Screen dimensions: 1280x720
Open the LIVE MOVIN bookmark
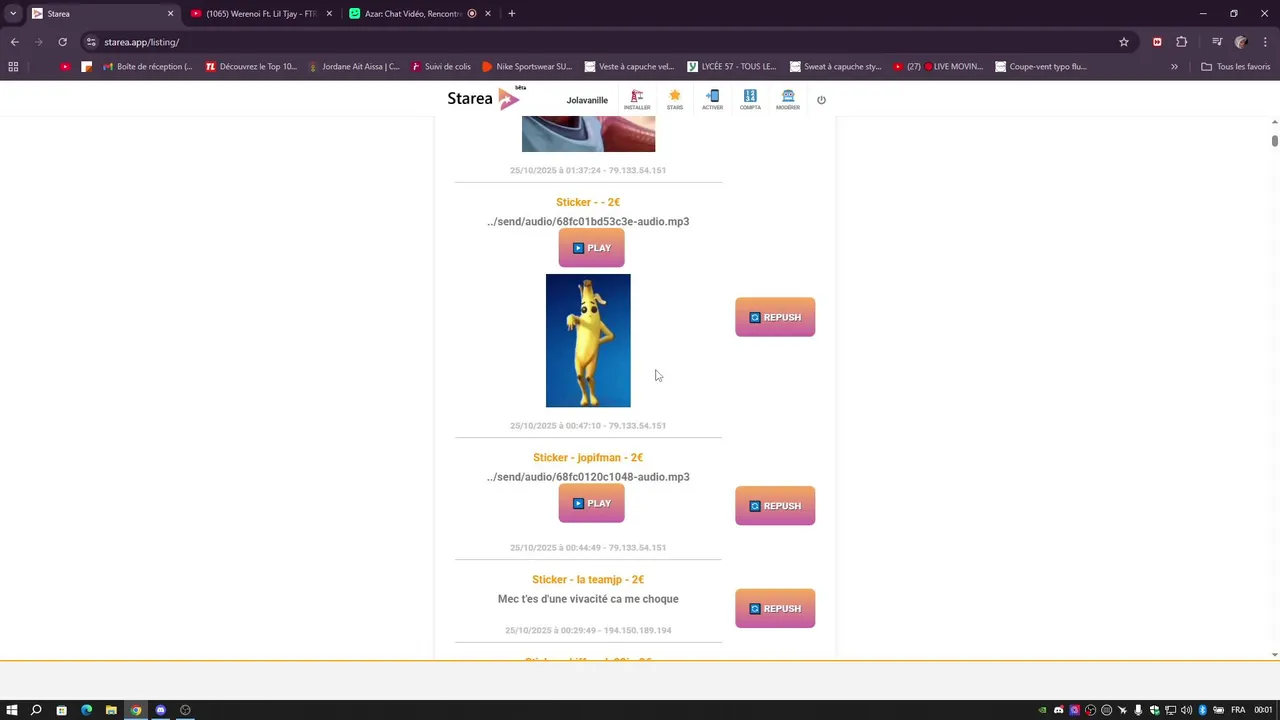click(x=938, y=67)
